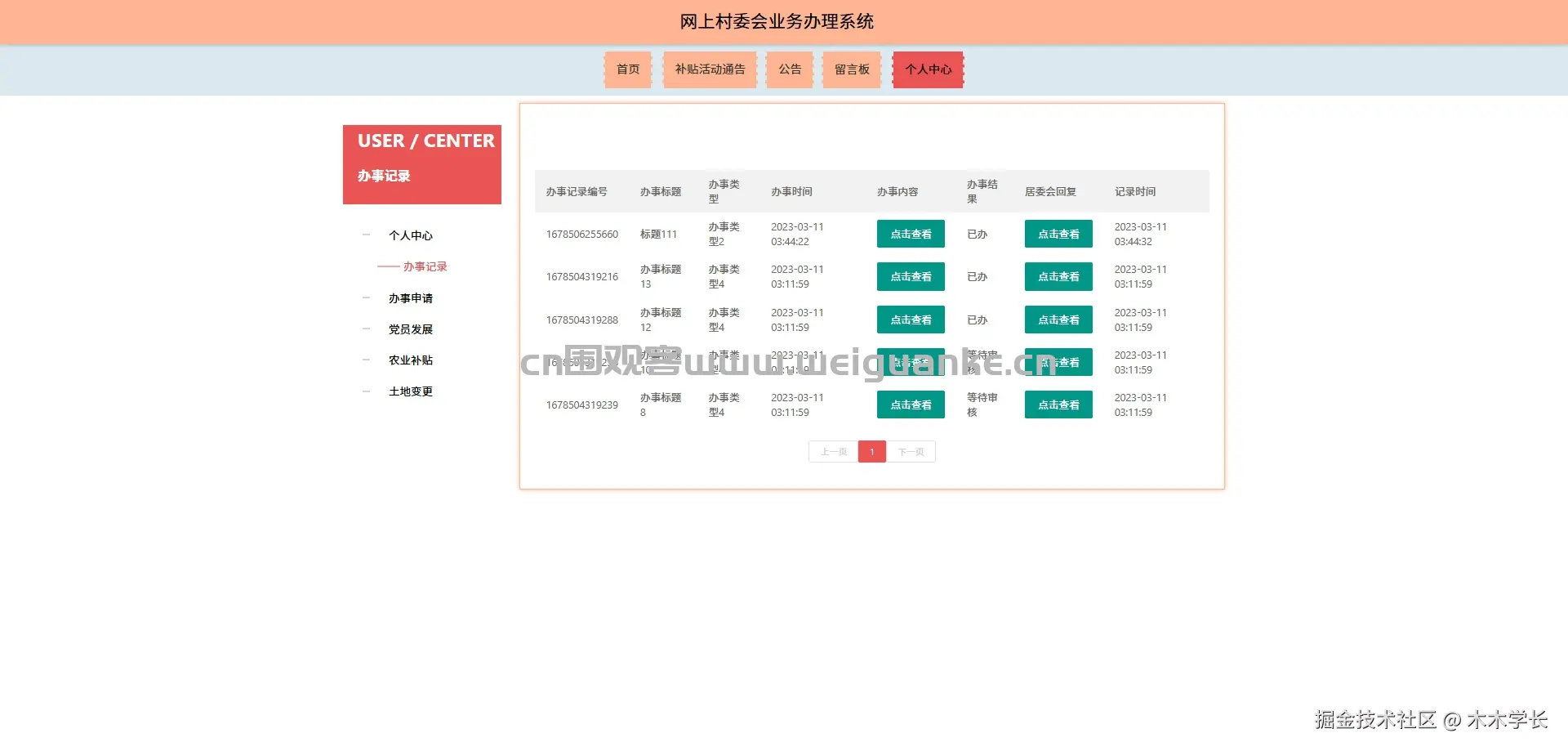
Task: Open the 补贴活动通告 navigation tab
Action: [710, 69]
